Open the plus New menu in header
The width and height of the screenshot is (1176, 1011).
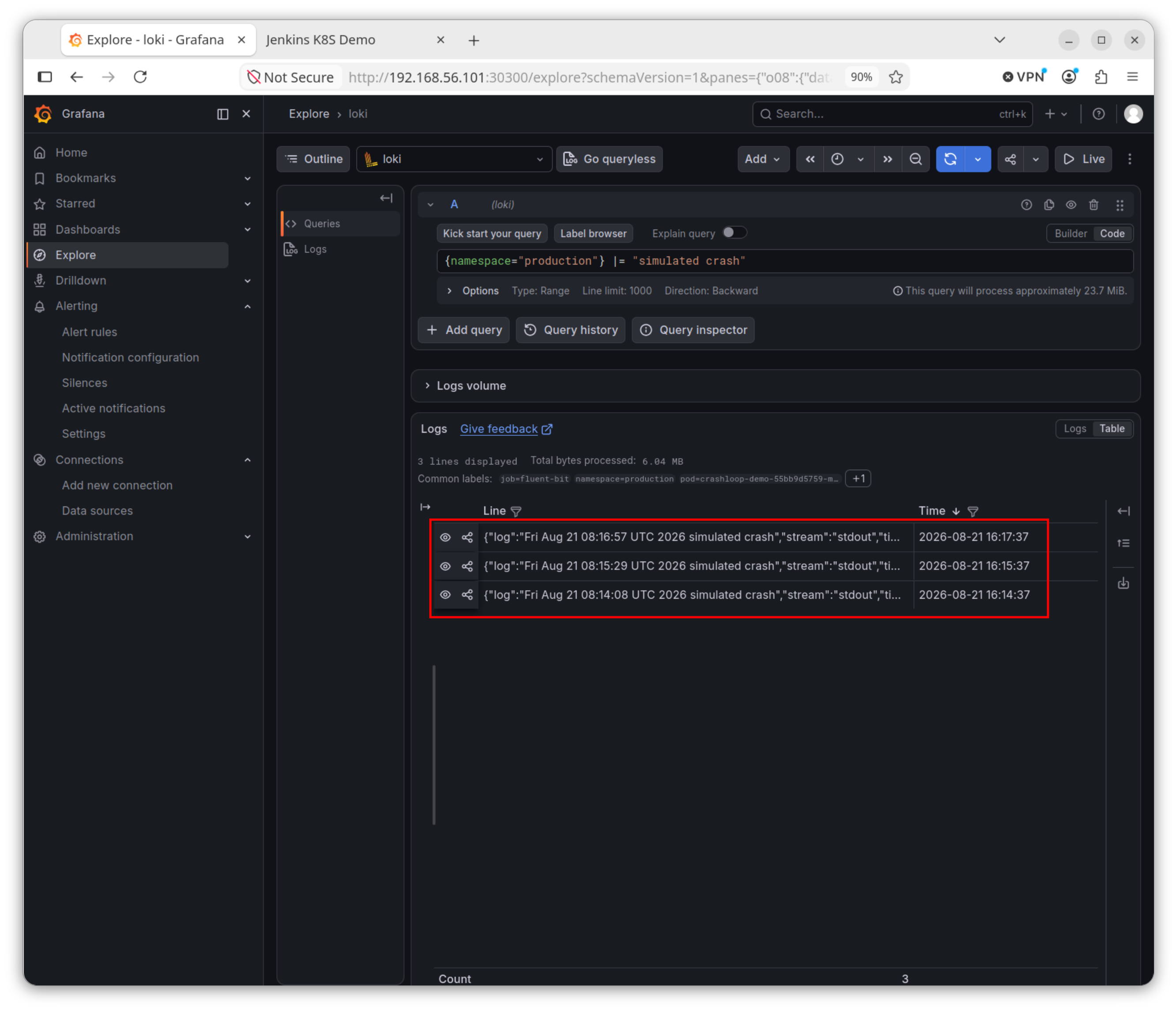(1055, 114)
